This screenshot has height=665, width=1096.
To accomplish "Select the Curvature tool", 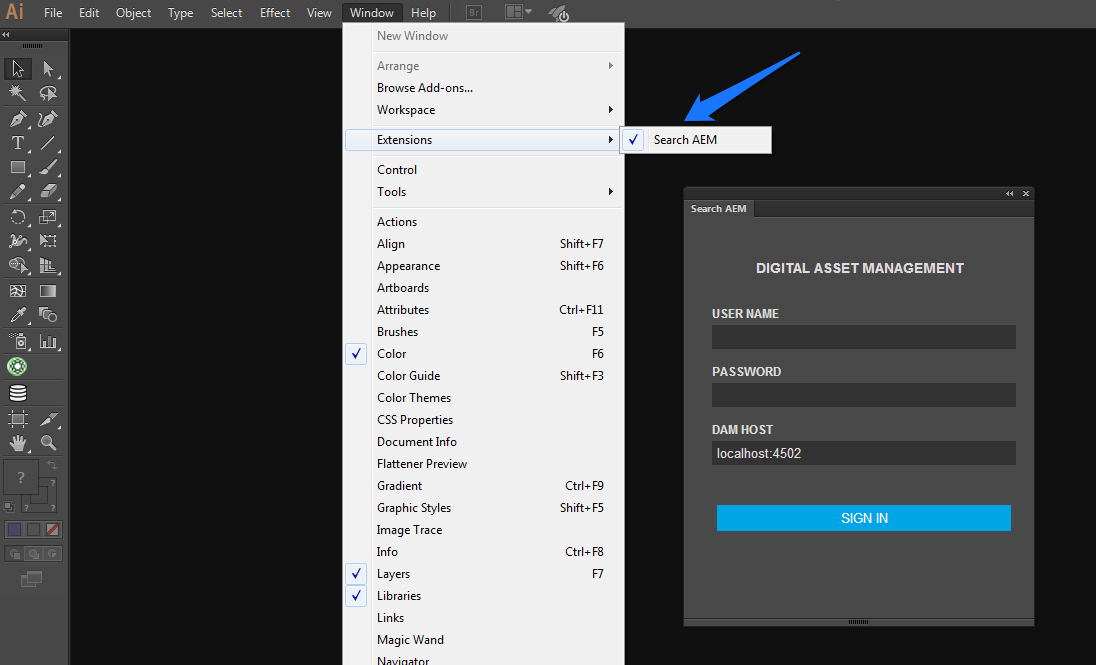I will coord(48,119).
